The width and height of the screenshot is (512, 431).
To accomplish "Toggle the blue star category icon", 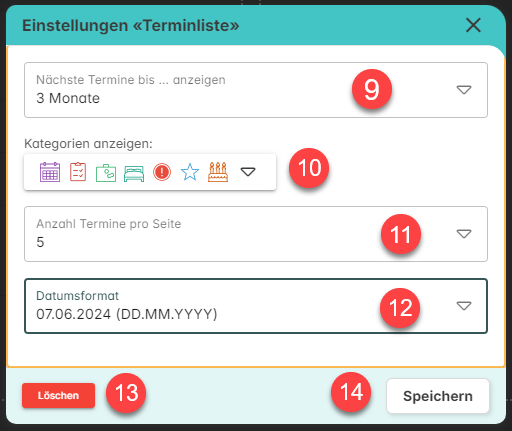I will pyautogui.click(x=190, y=172).
